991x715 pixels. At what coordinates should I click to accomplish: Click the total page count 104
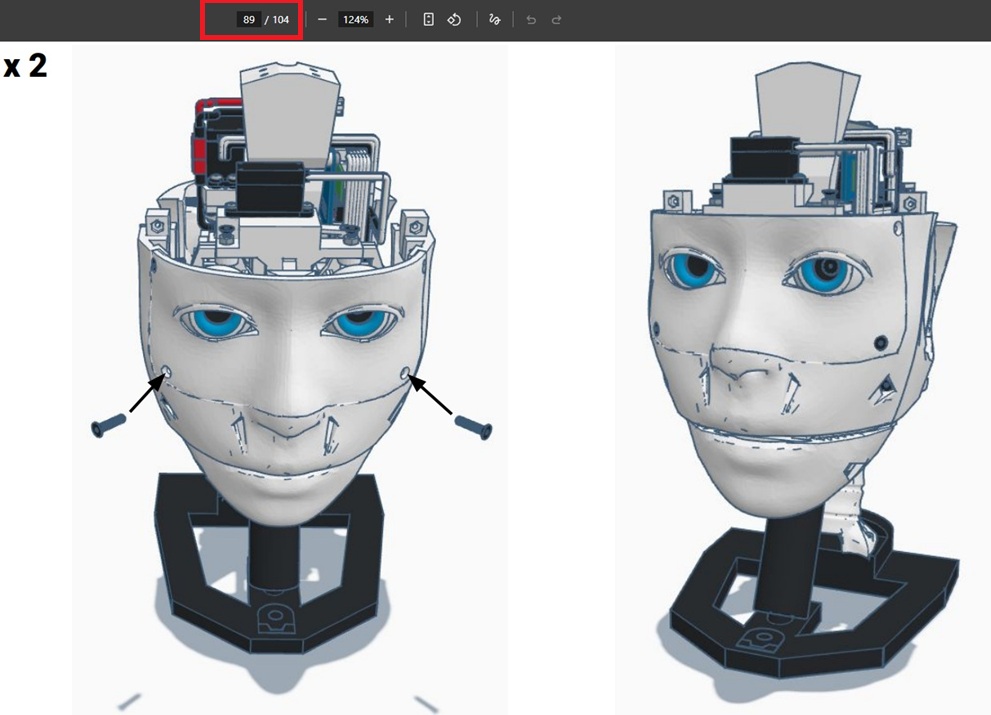tap(282, 20)
